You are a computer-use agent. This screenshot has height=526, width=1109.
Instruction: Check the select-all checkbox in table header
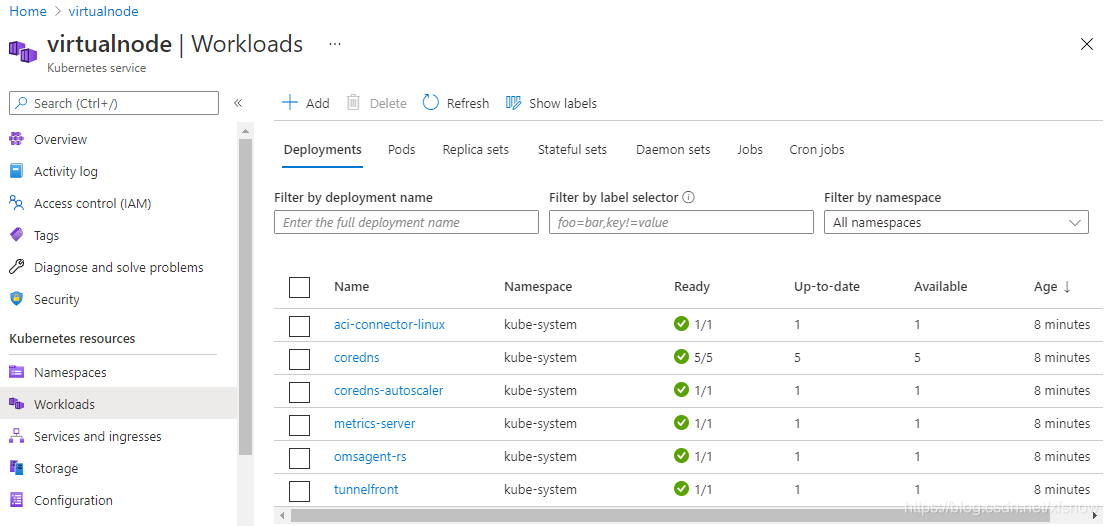300,287
